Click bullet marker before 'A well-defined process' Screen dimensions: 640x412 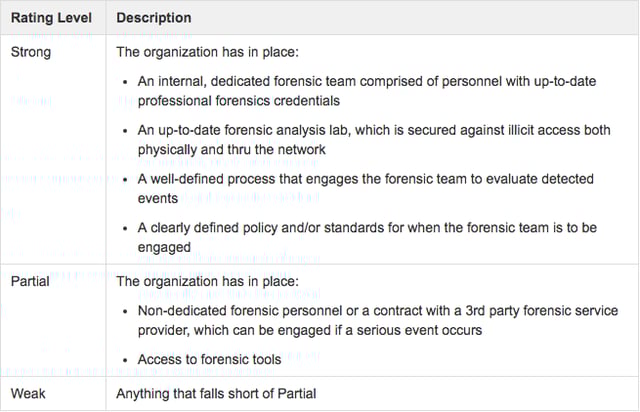(125, 179)
